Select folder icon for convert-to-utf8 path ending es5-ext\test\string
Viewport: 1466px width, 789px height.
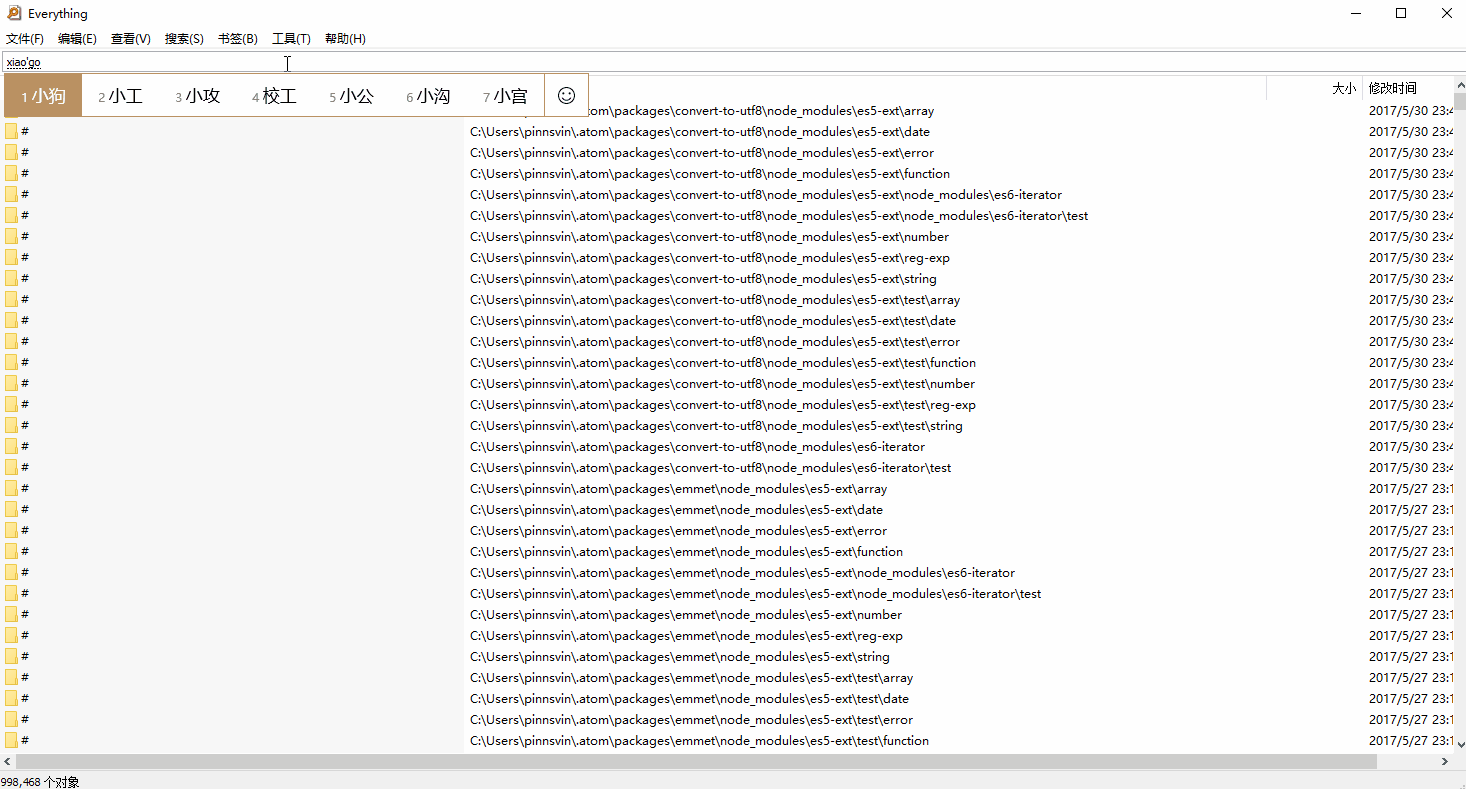click(11, 426)
